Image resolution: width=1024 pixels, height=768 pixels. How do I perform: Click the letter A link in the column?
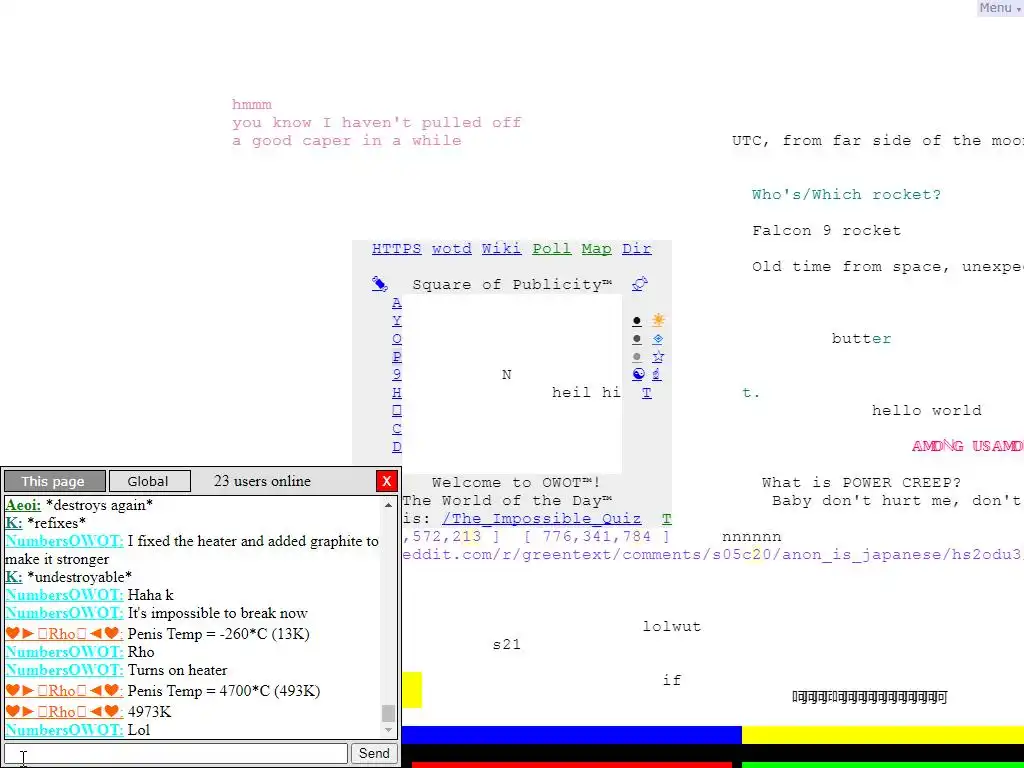click(x=396, y=303)
